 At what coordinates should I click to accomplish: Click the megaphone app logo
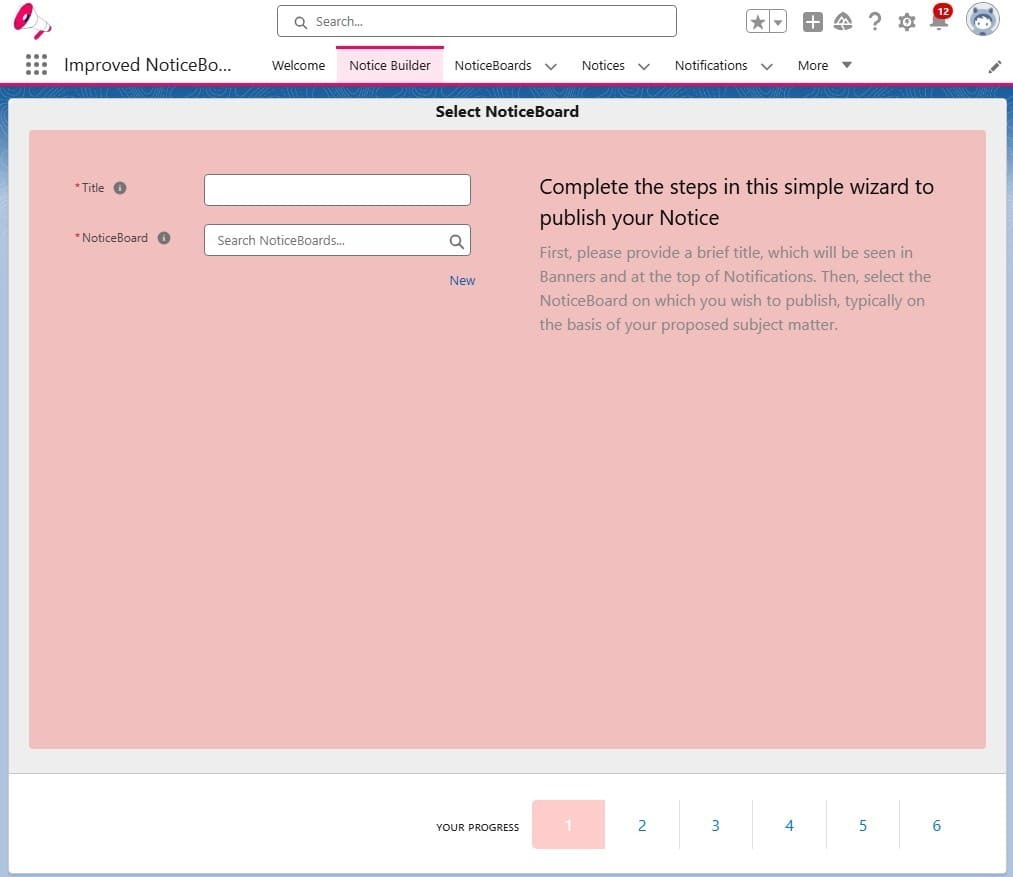tap(32, 21)
